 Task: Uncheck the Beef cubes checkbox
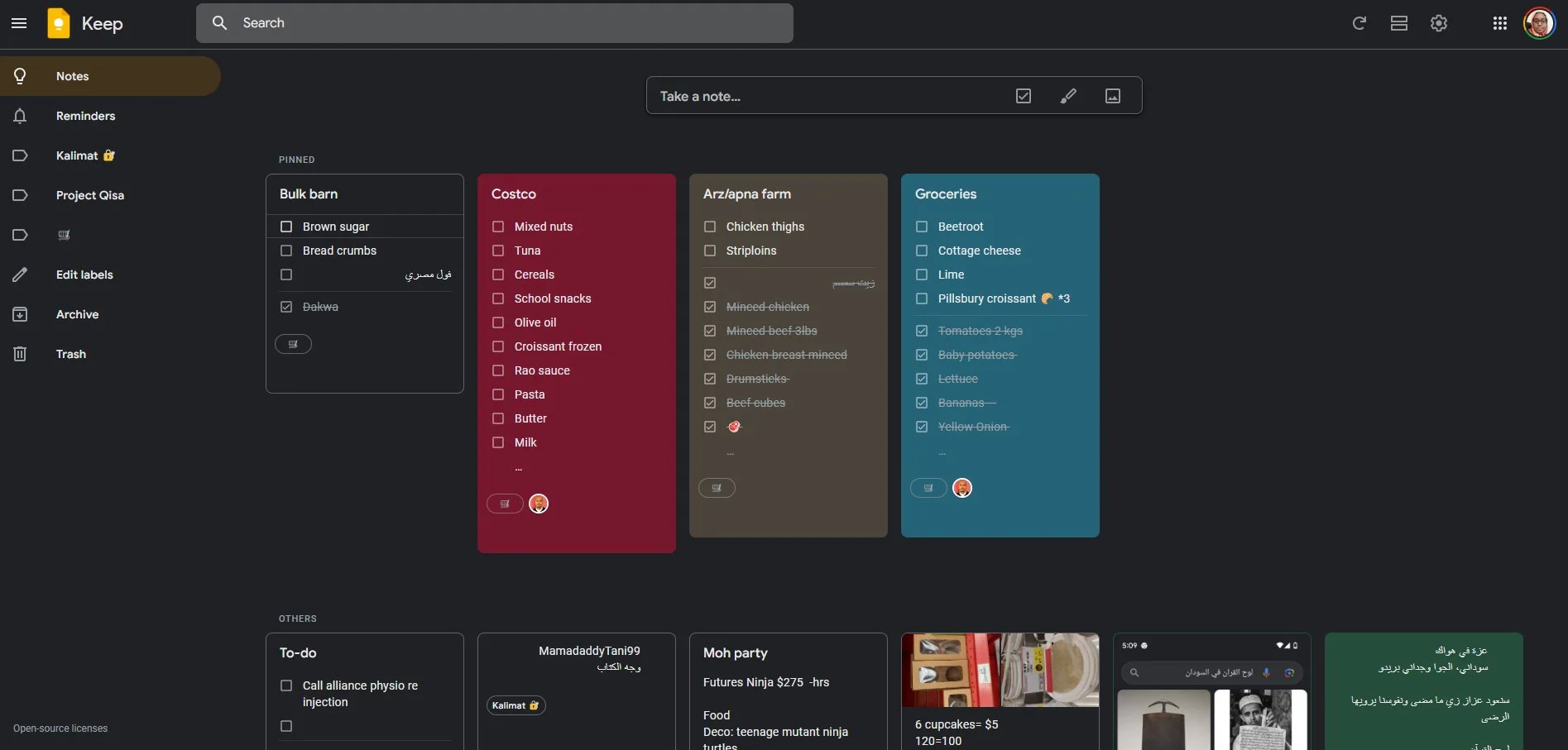(710, 403)
